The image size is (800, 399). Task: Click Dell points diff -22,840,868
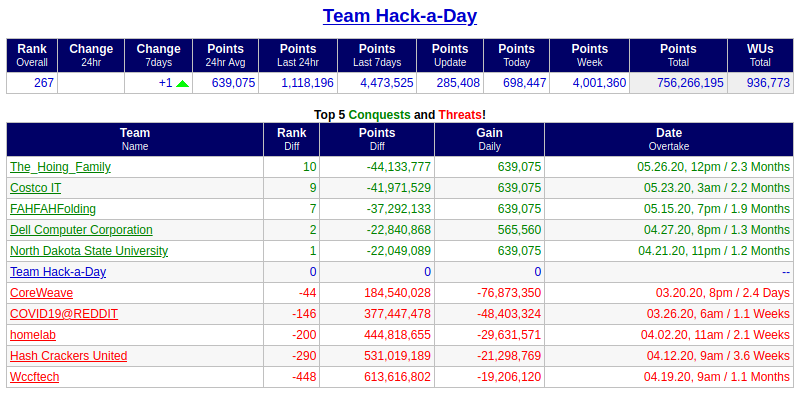click(398, 230)
